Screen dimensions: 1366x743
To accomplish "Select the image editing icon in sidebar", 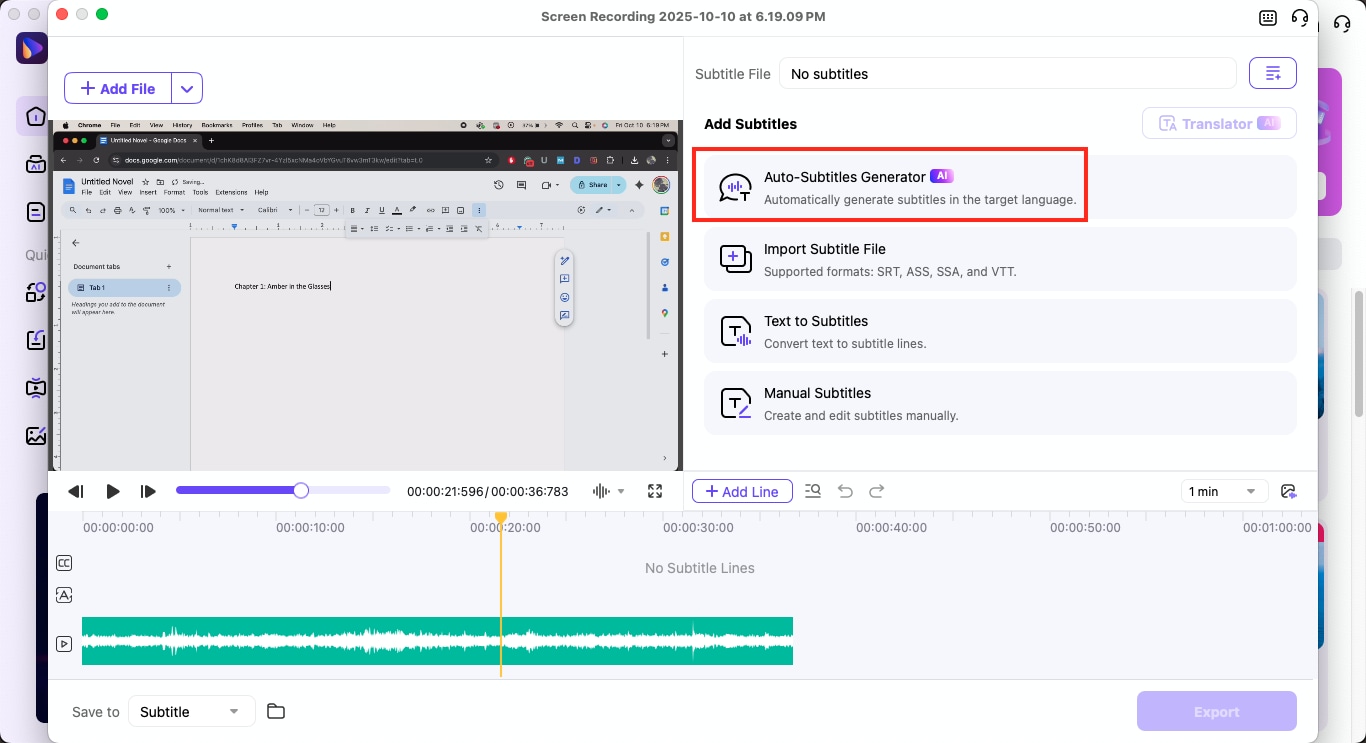I will point(36,436).
